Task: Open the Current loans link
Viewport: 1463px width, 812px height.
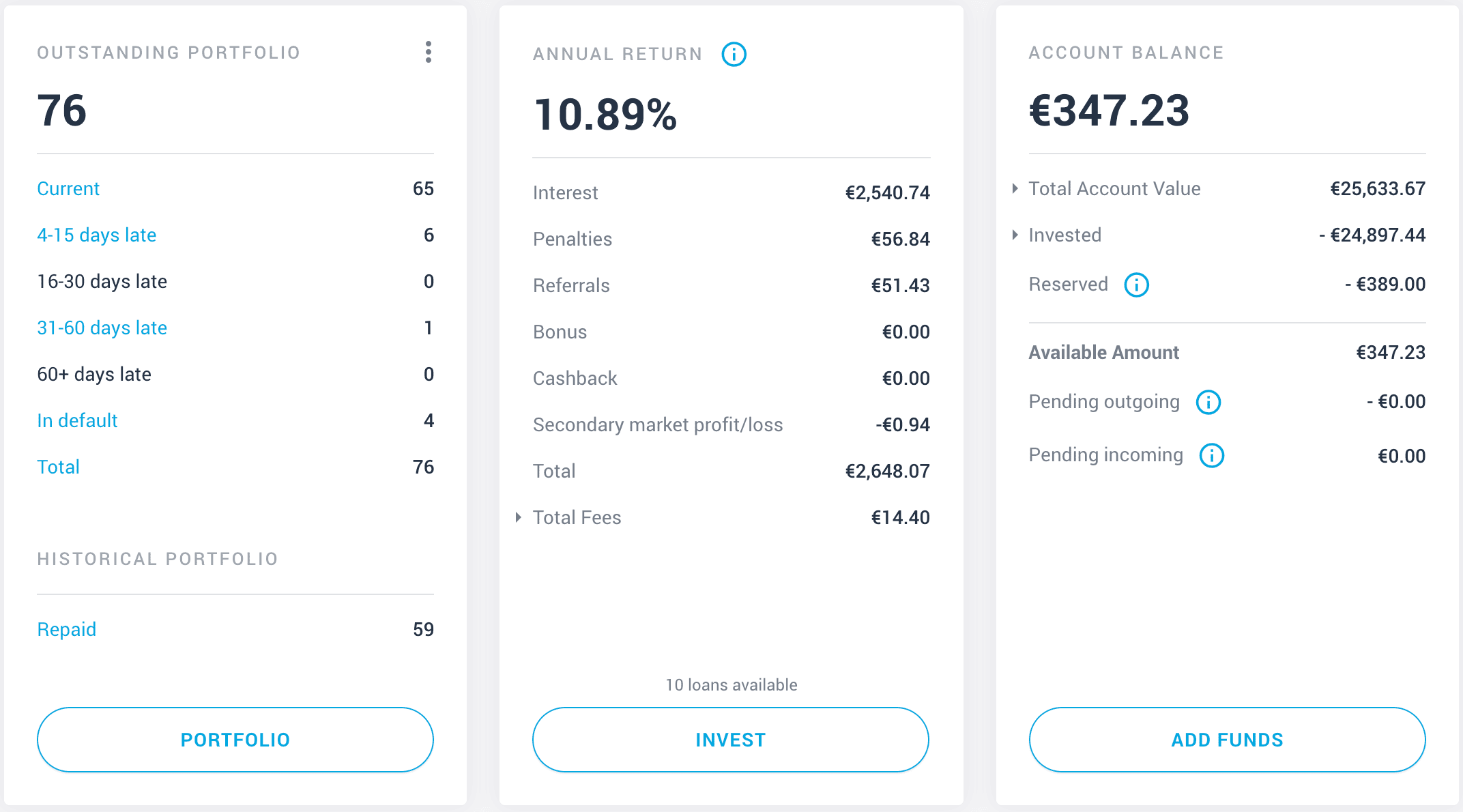Action: [68, 188]
